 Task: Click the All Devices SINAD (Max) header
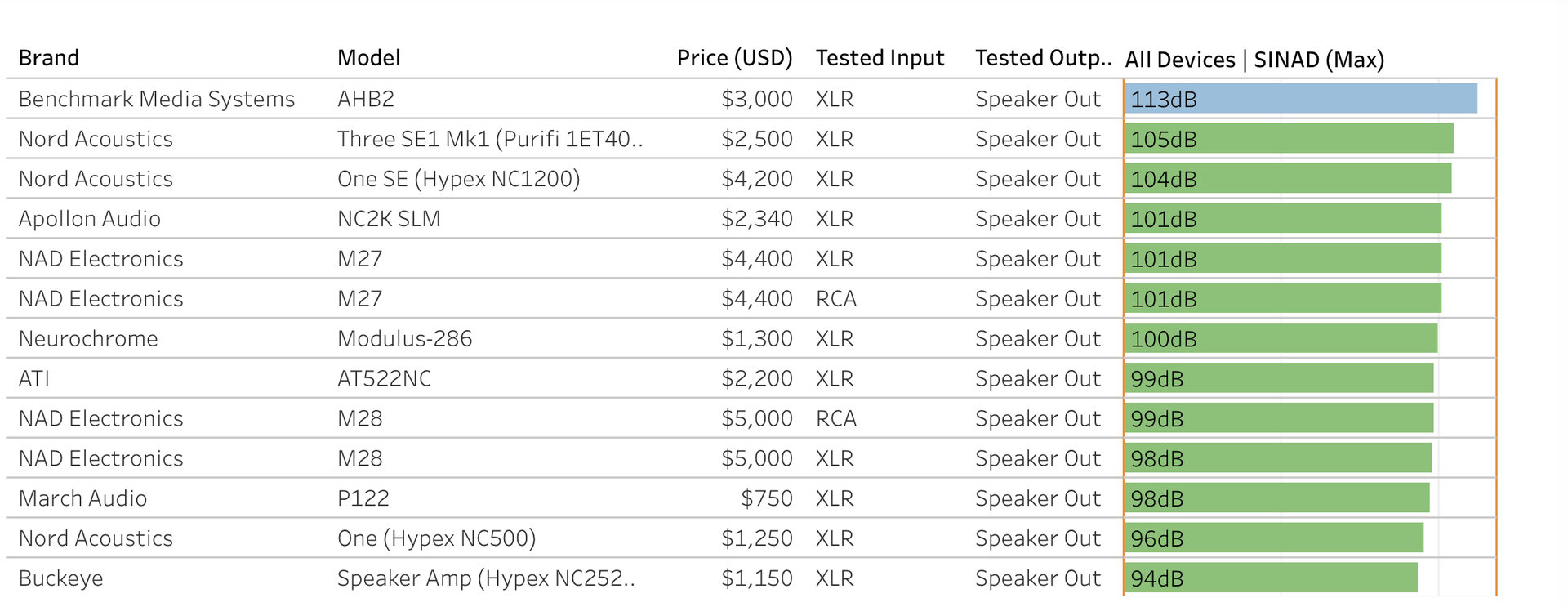[x=1254, y=60]
